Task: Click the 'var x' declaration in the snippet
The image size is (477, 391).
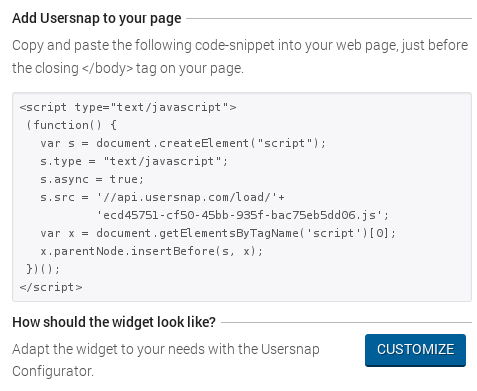Action: 57,233
